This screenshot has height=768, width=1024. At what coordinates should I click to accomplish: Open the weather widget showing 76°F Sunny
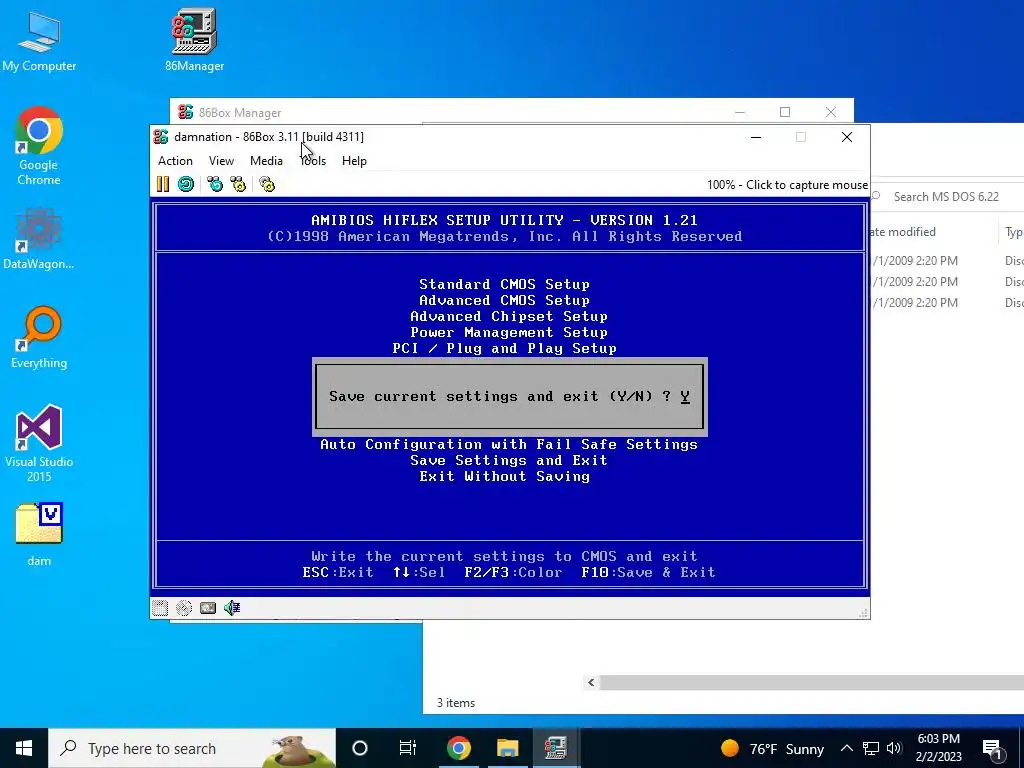click(772, 748)
